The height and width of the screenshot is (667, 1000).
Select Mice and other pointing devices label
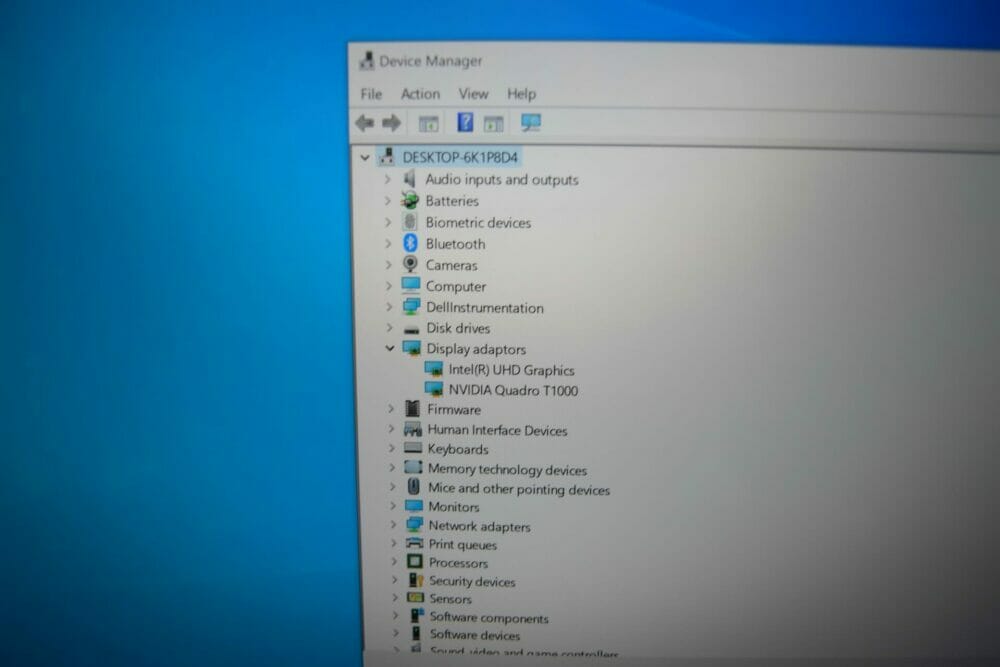(x=518, y=489)
